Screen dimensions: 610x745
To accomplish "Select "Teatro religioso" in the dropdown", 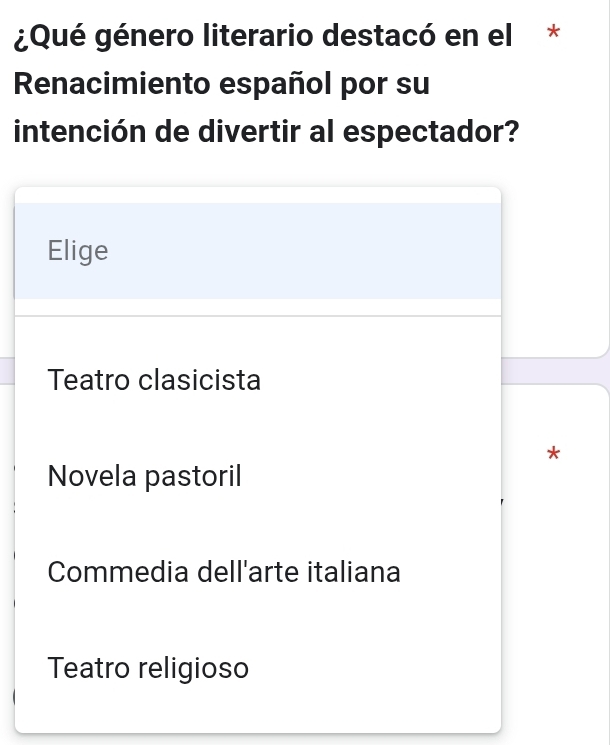I will 148,667.
